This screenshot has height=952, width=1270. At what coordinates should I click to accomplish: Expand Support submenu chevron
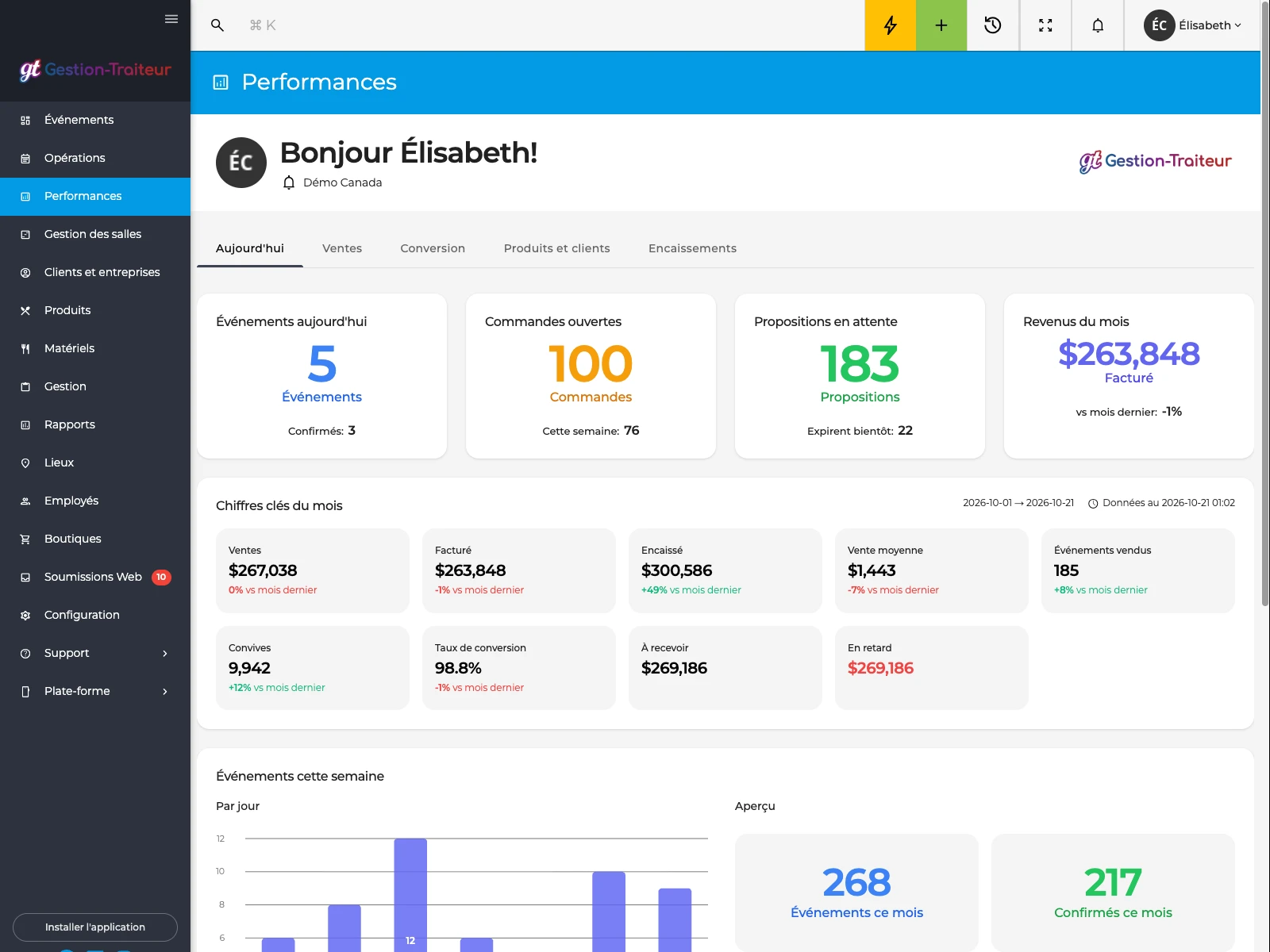click(x=165, y=654)
